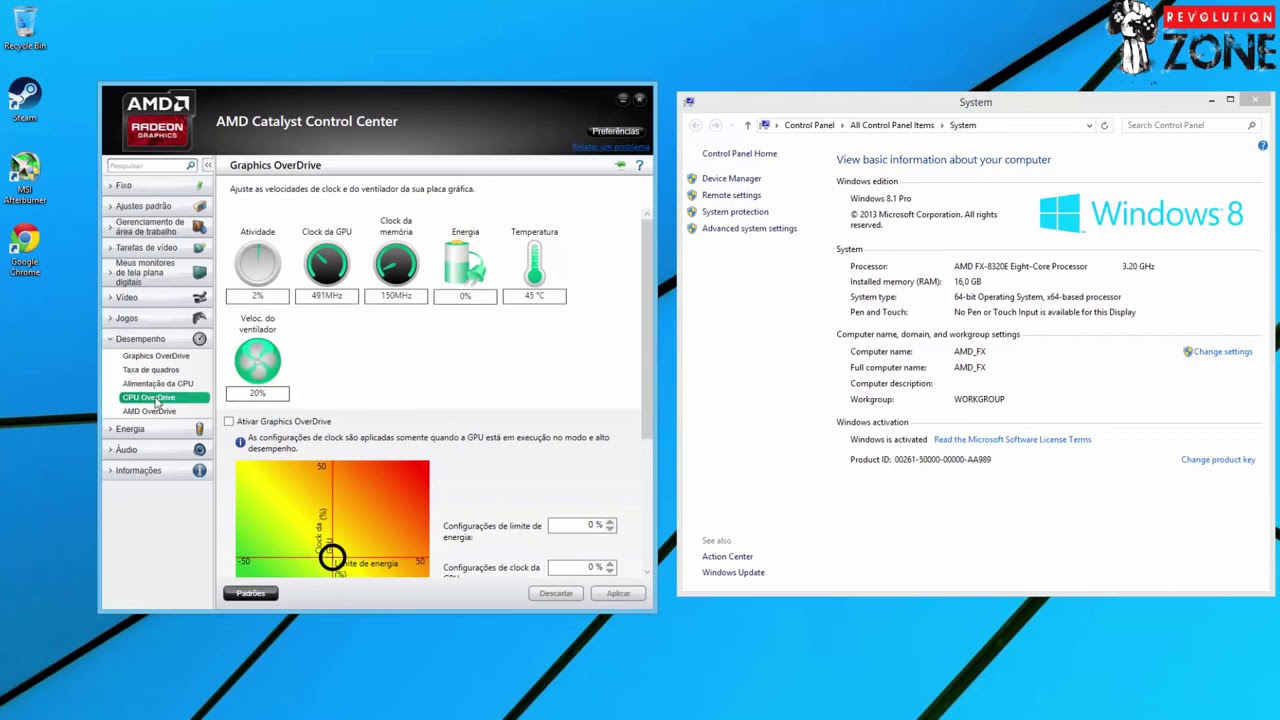This screenshot has width=1280, height=720.
Task: Click the Device Manager shield icon
Action: click(x=692, y=178)
